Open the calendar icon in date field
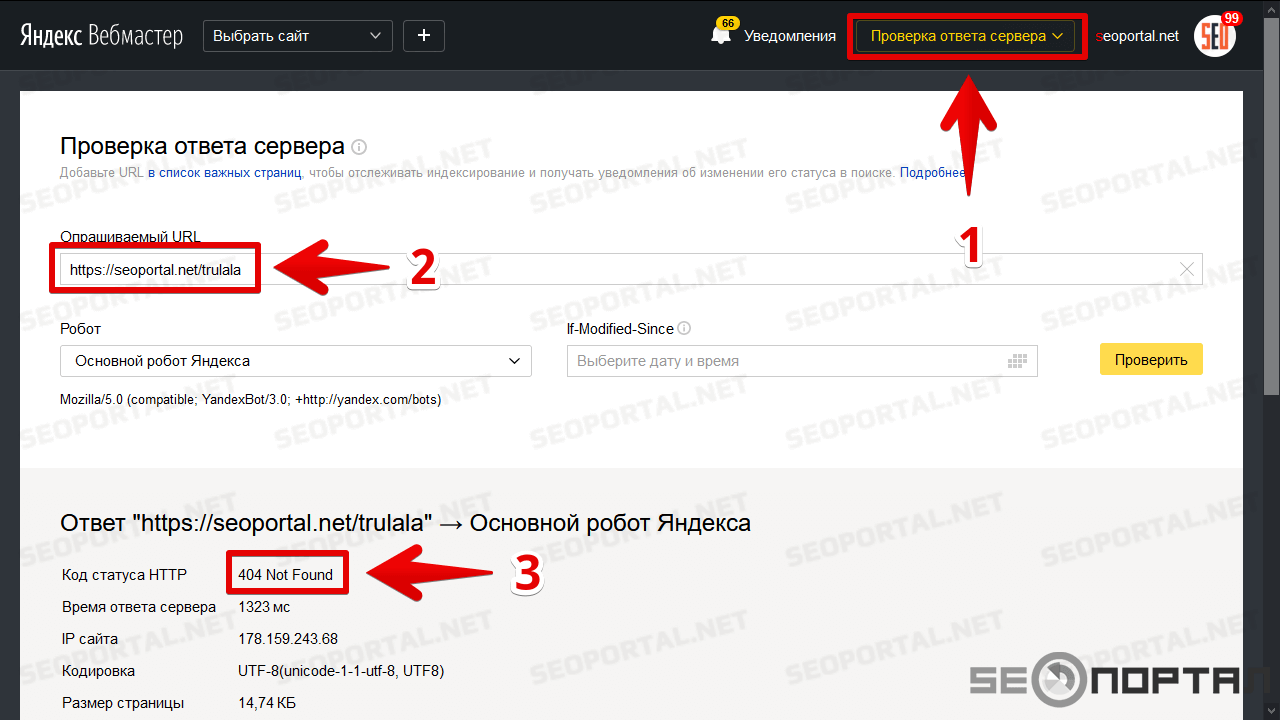1280x720 pixels. (1018, 361)
